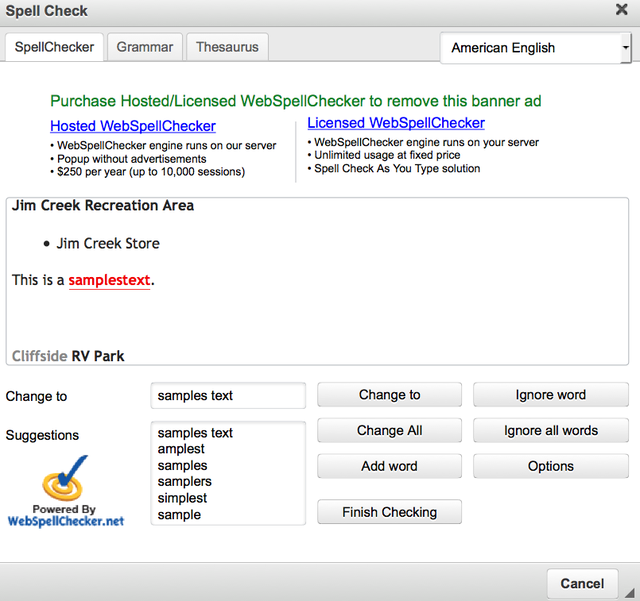640x601 pixels.
Task: Click the Change to text field
Action: point(228,396)
